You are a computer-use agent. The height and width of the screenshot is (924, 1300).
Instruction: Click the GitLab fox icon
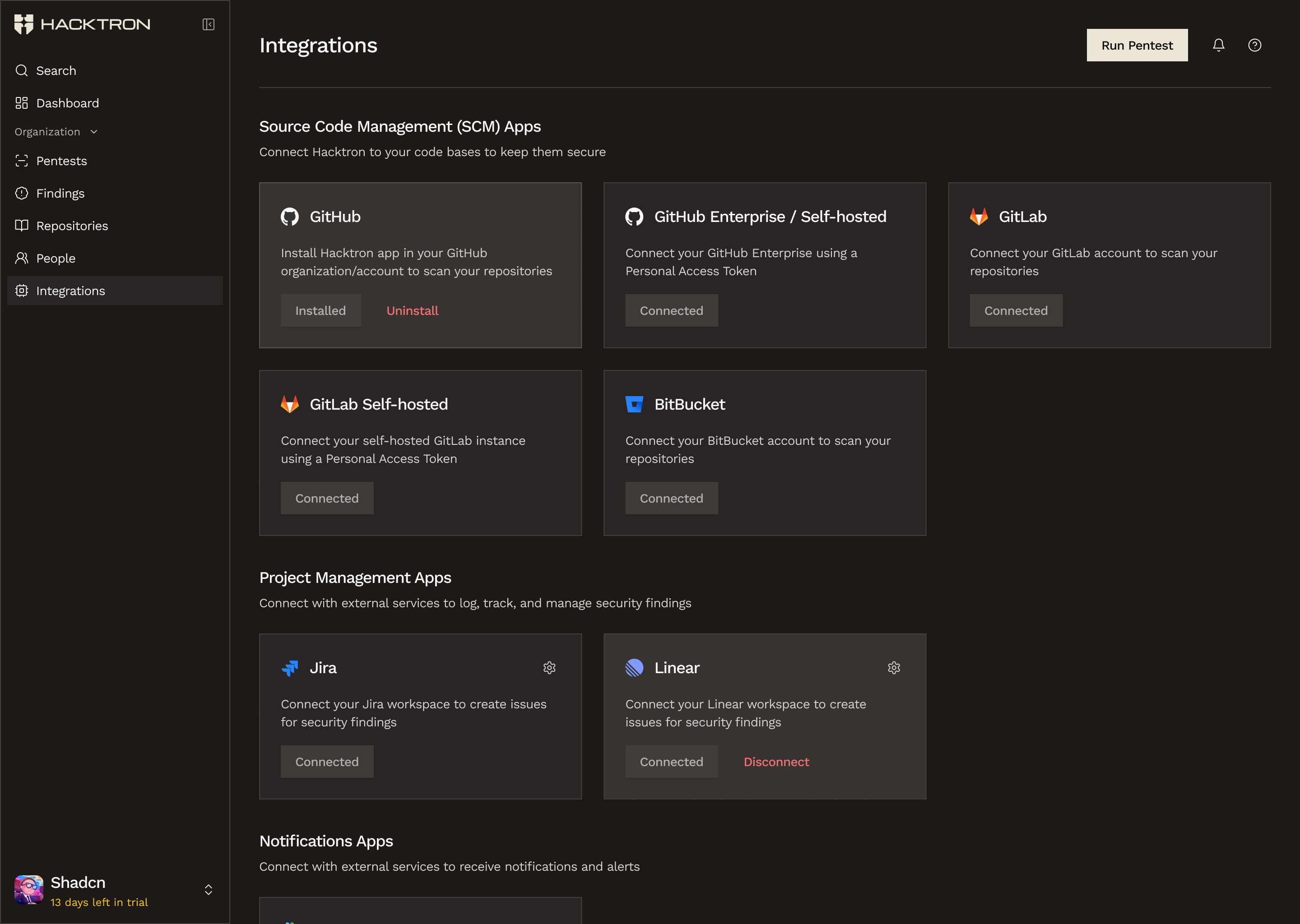[x=979, y=217]
